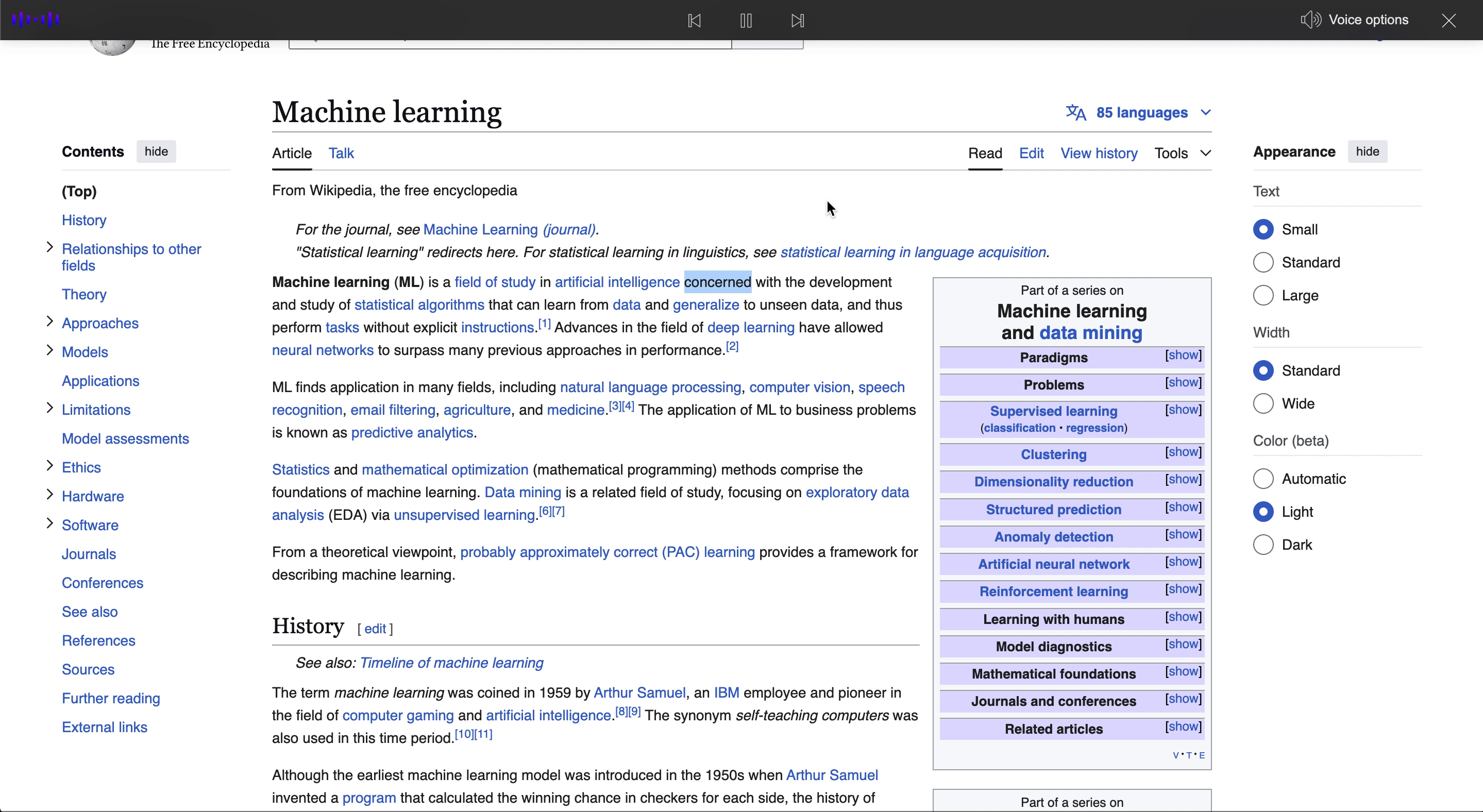Skip to the next paragraph in read aloud
This screenshot has height=812, width=1483.
[x=797, y=21]
